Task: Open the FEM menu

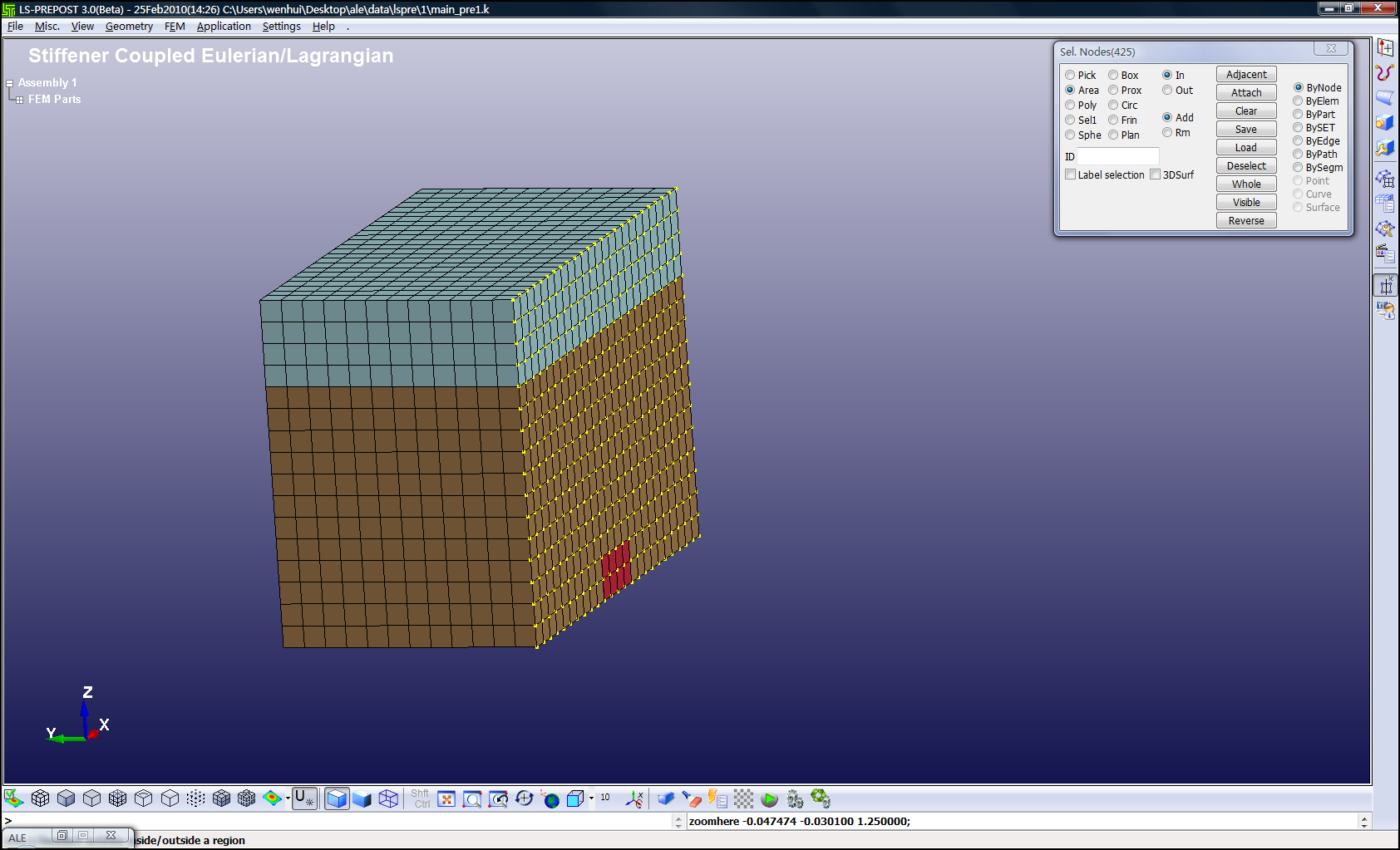Action: point(175,27)
